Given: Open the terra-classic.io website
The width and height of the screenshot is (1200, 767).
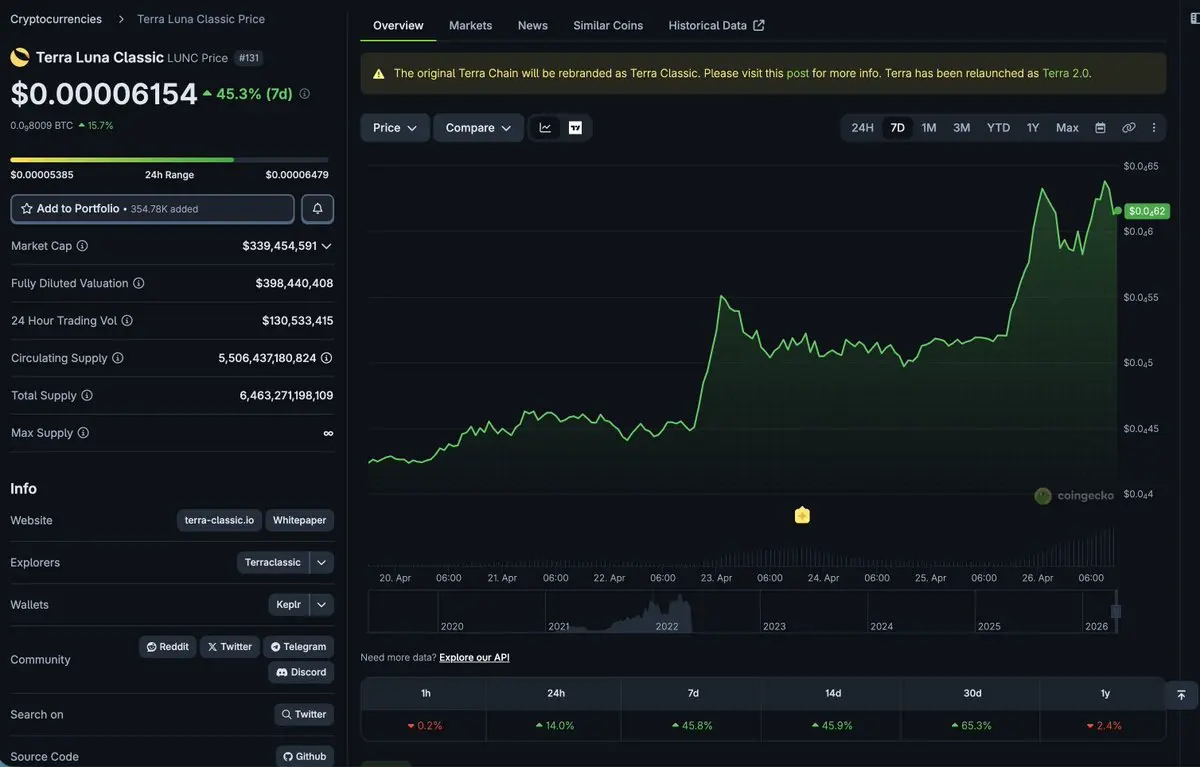Looking at the screenshot, I should (219, 521).
